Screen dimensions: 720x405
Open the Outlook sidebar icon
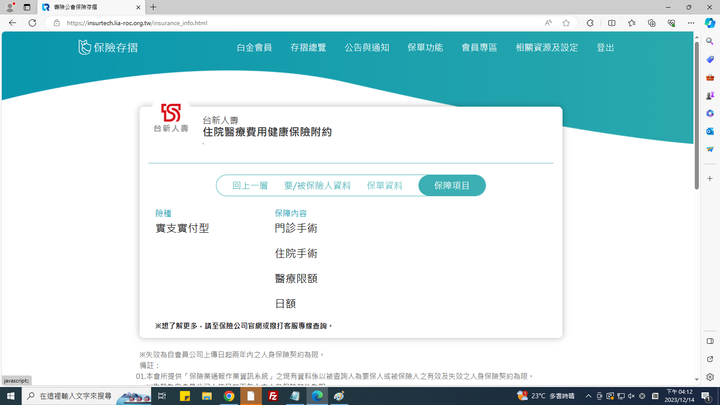tap(710, 131)
